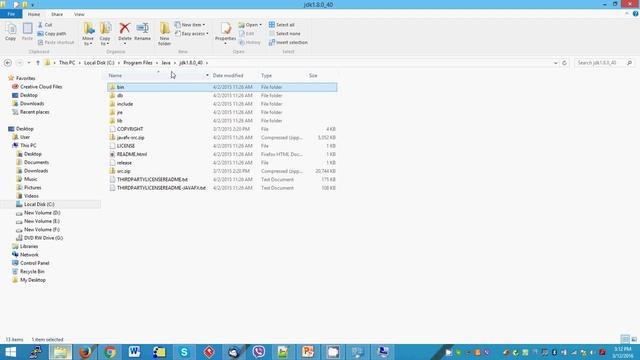
Task: Click Copy path in Clipboard group
Action: pos(52,33)
